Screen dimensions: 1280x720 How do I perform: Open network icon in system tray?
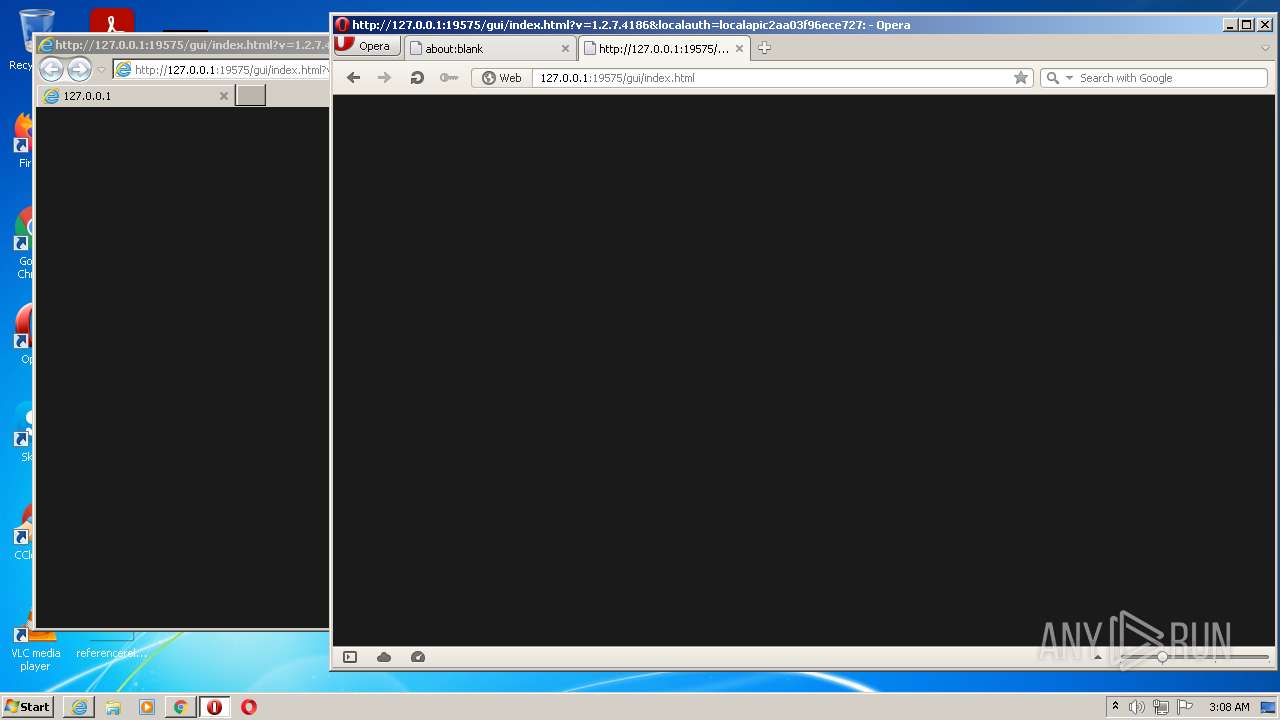point(1160,707)
